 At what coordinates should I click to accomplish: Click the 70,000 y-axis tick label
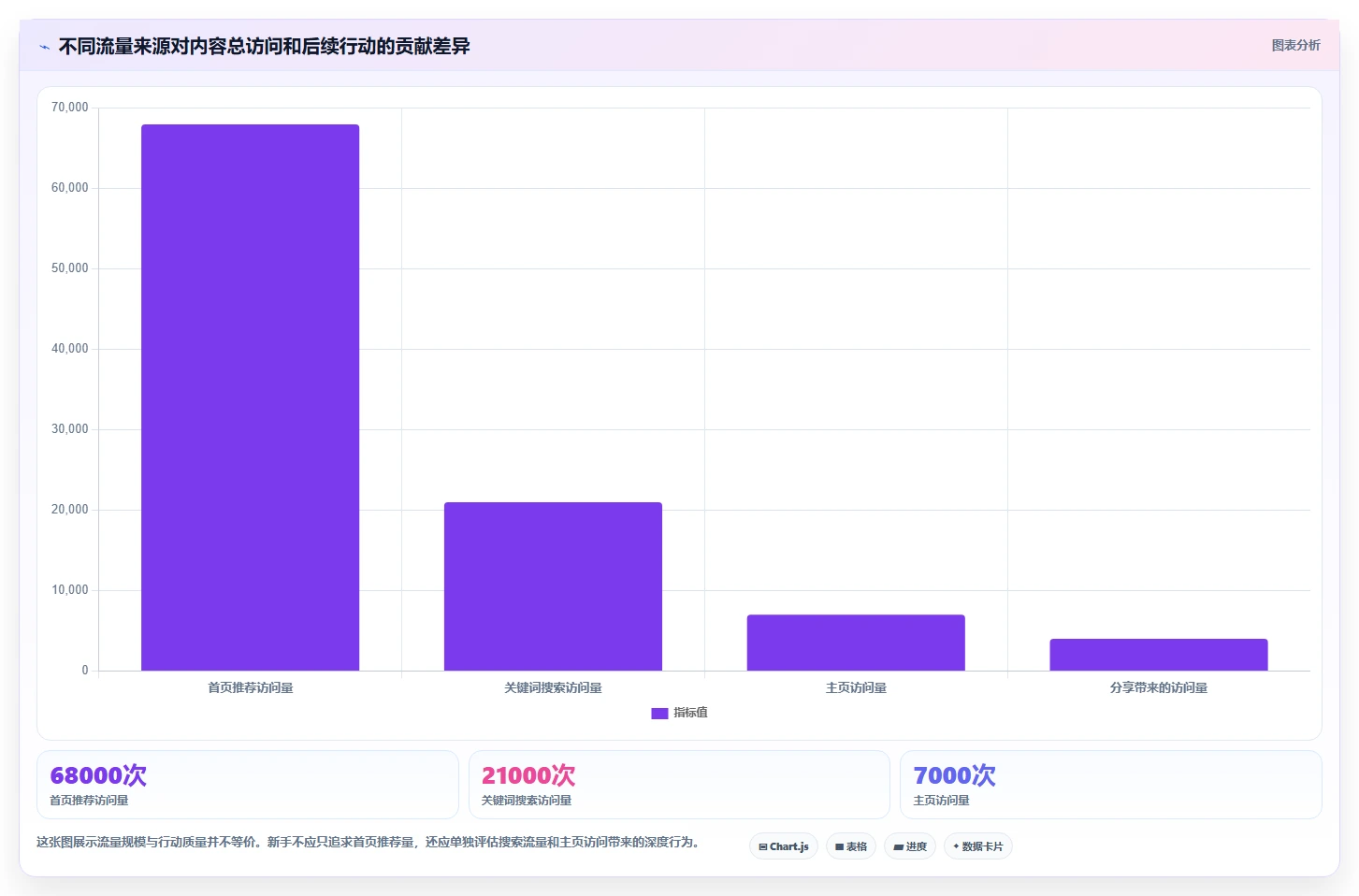(70, 108)
